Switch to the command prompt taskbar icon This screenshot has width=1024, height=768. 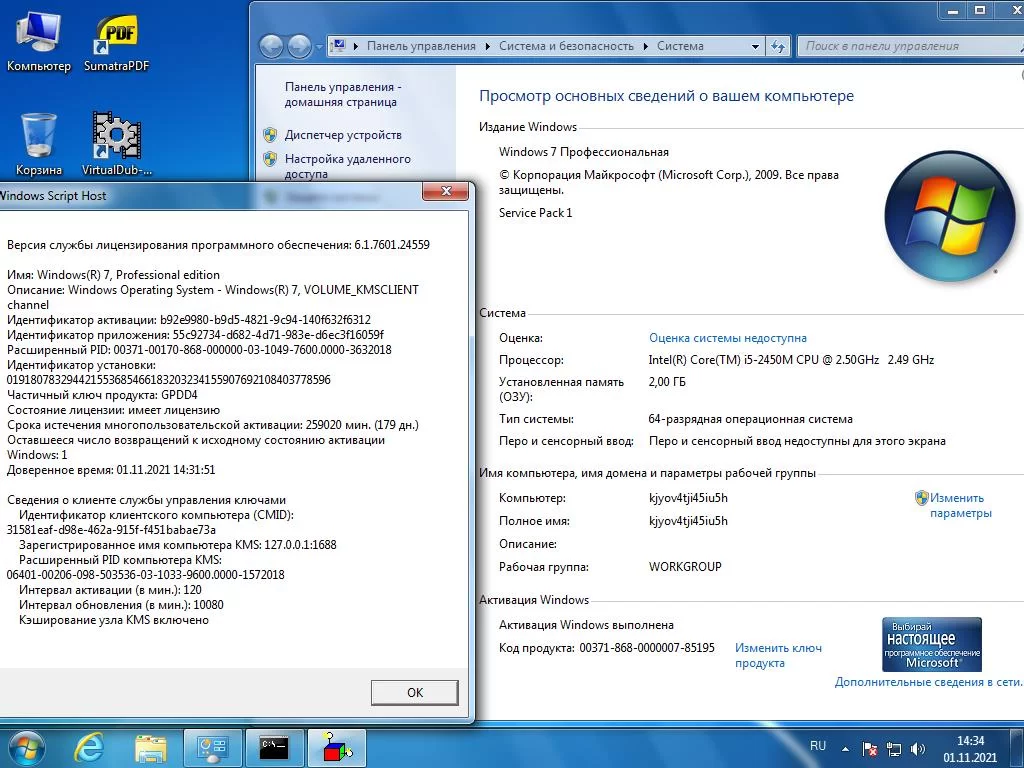coord(275,747)
